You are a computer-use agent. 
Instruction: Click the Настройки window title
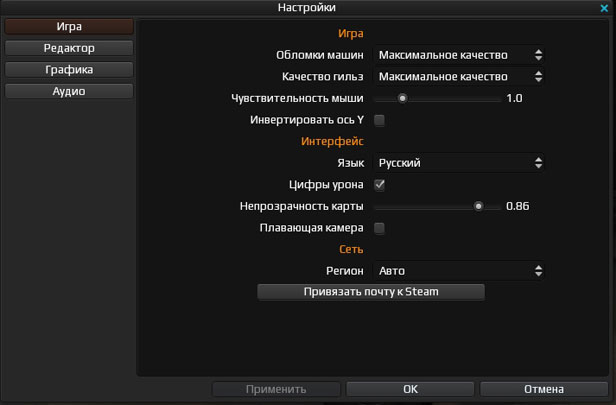pyautogui.click(x=307, y=7)
